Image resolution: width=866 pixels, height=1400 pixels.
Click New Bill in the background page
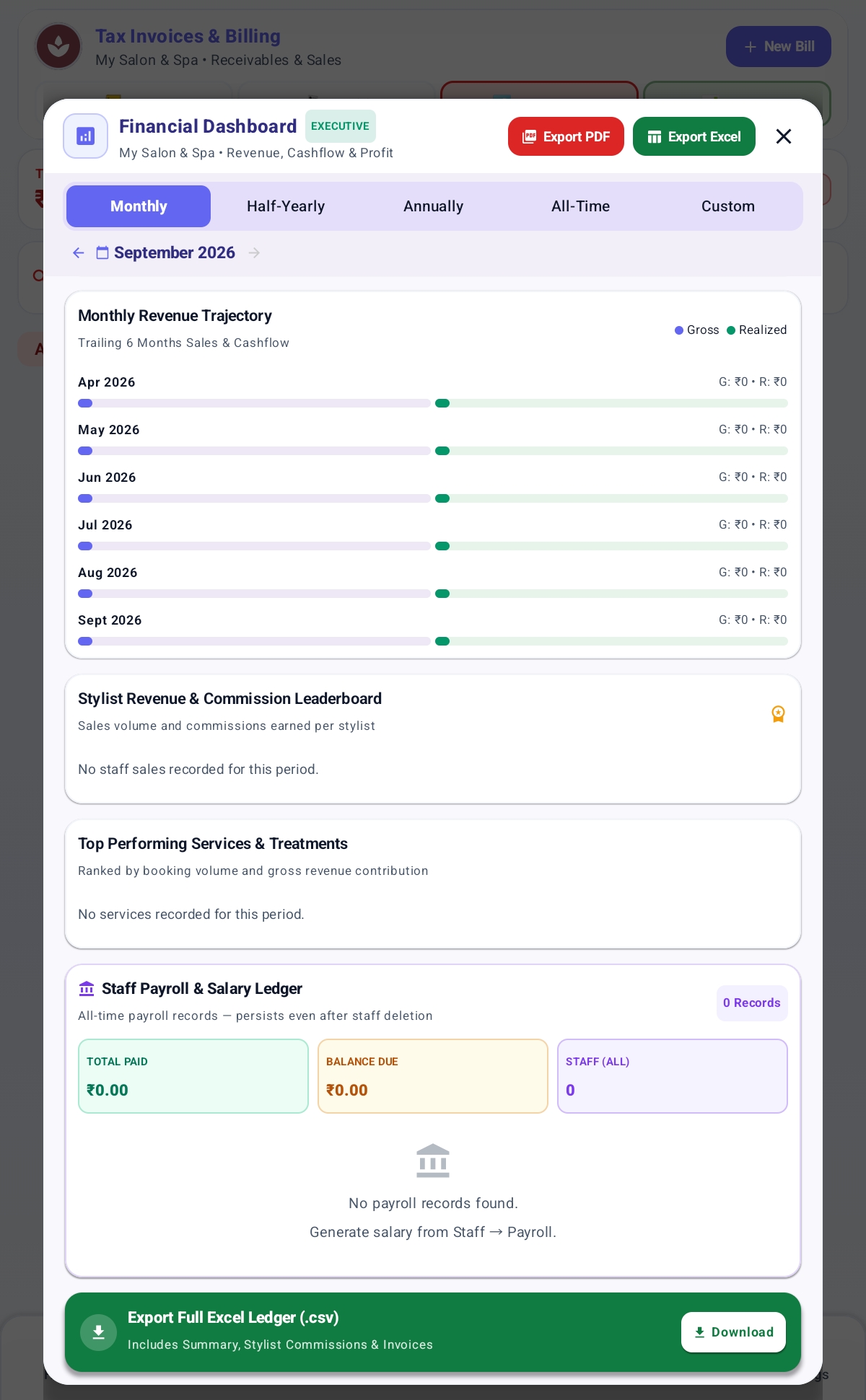(x=779, y=47)
